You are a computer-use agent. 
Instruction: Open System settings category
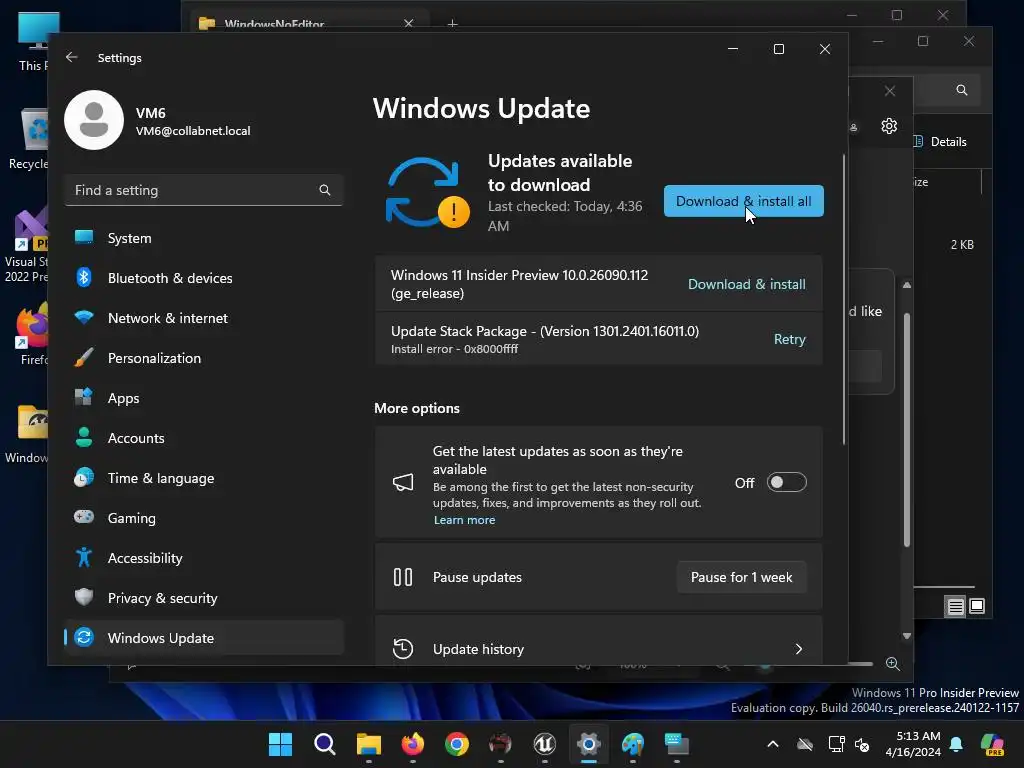204,238
